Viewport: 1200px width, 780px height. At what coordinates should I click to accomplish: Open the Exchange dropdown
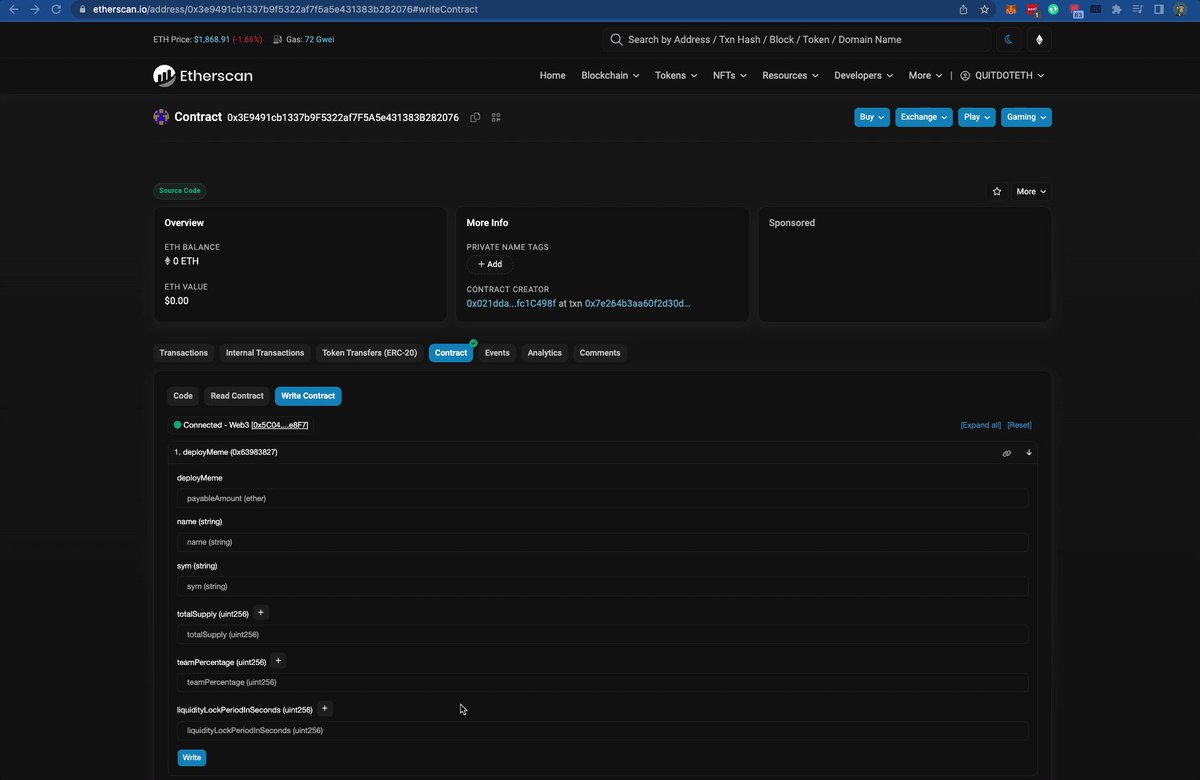(x=924, y=117)
